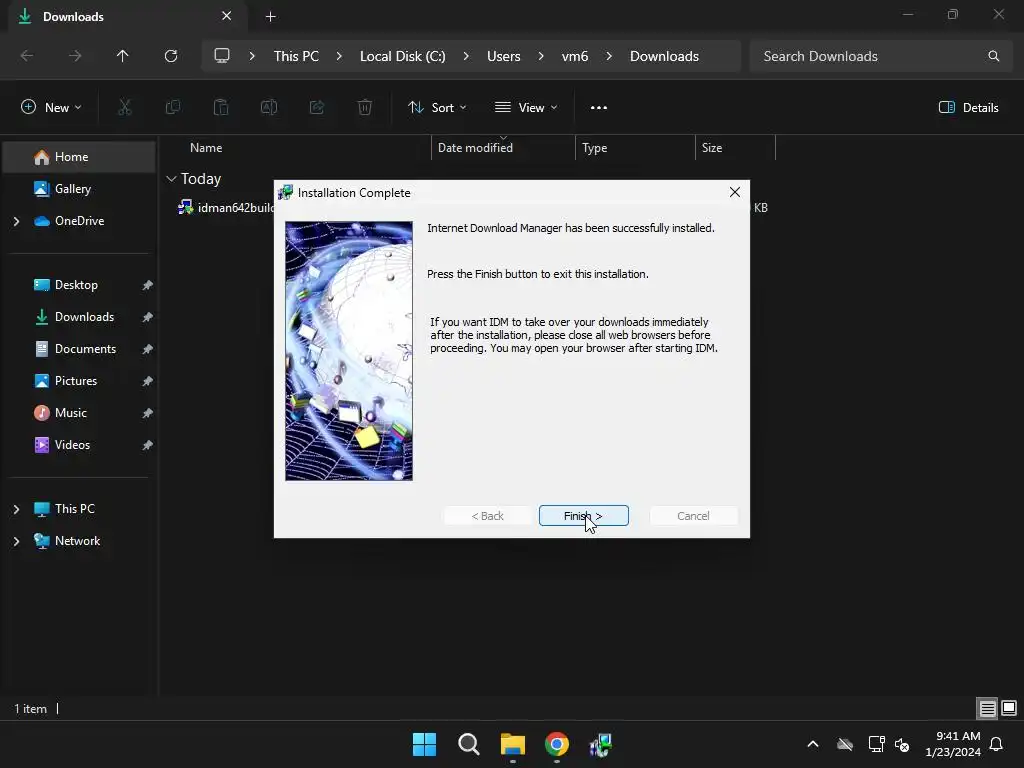Open the View dropdown menu
Viewport: 1024px width, 768px height.
pos(526,107)
